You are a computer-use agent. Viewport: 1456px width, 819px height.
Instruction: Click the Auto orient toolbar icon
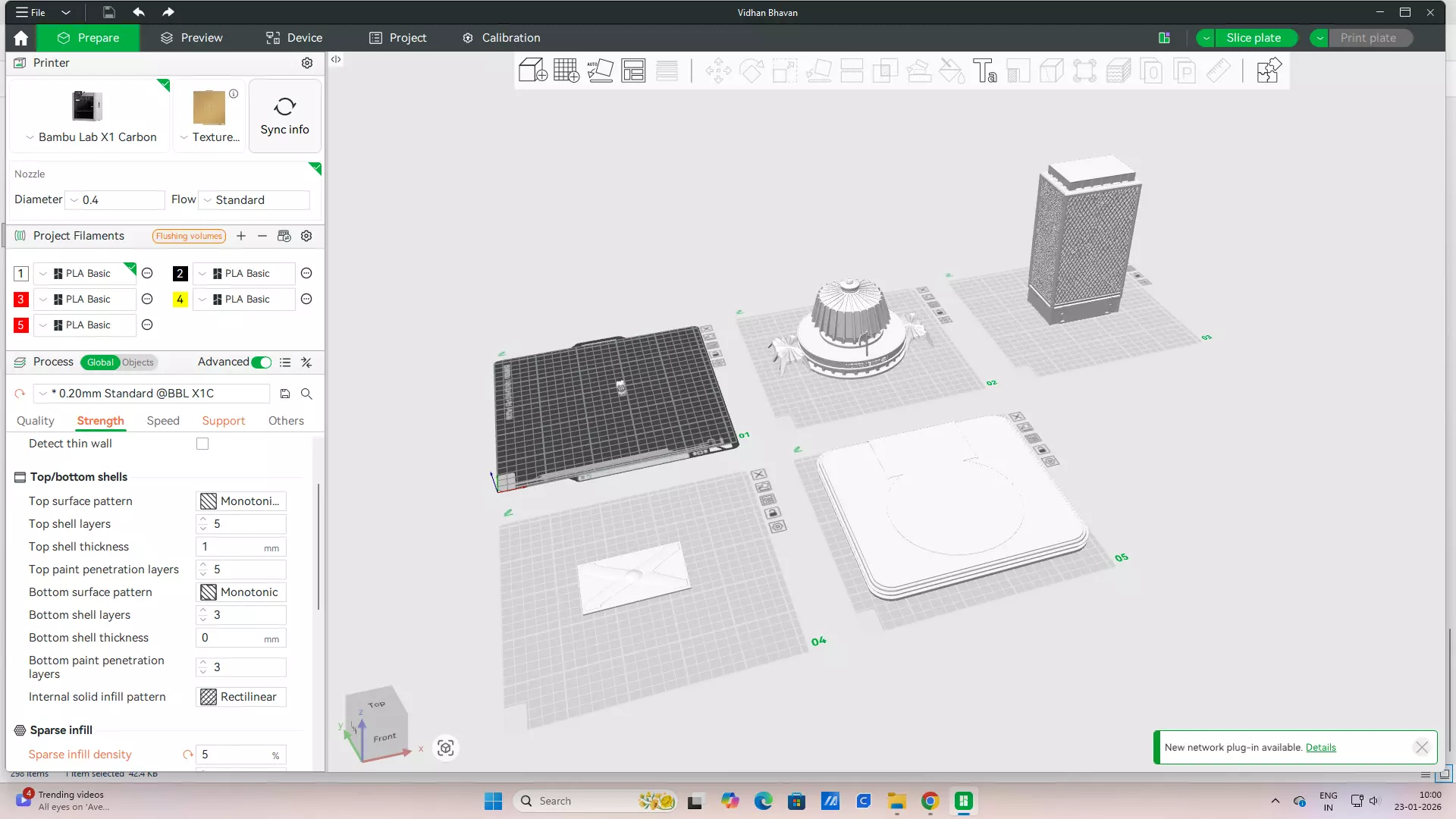point(600,71)
